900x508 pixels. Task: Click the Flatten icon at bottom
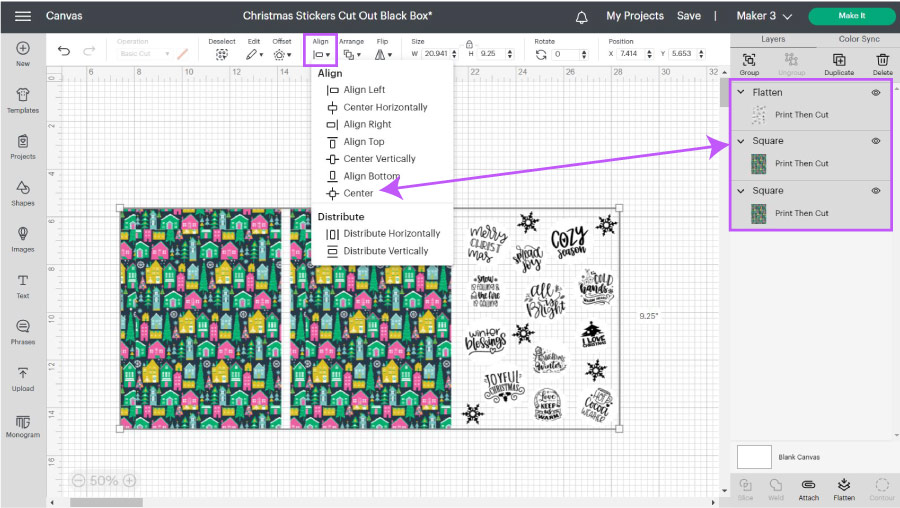(x=844, y=487)
